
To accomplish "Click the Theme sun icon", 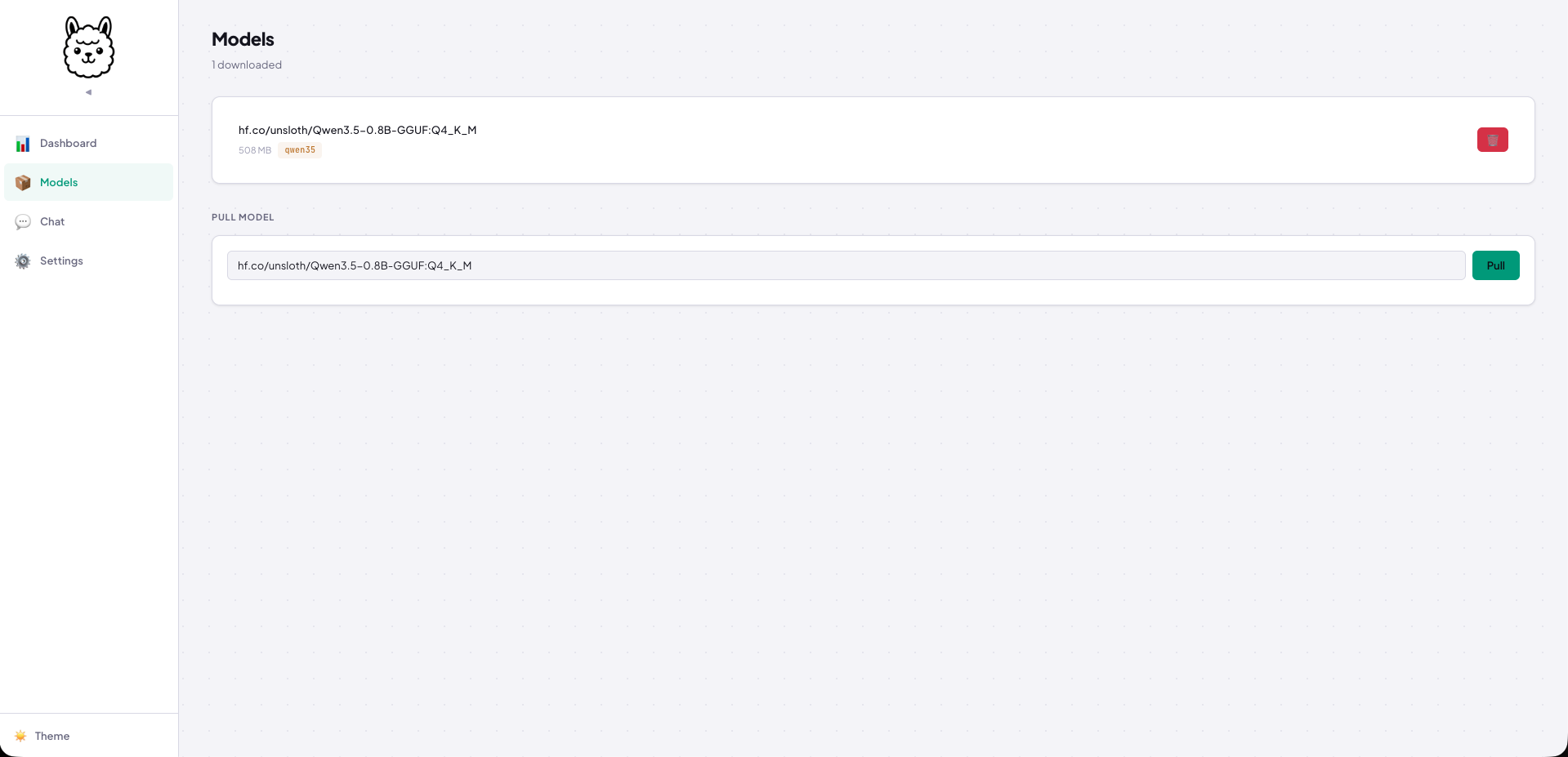I will (20, 736).
